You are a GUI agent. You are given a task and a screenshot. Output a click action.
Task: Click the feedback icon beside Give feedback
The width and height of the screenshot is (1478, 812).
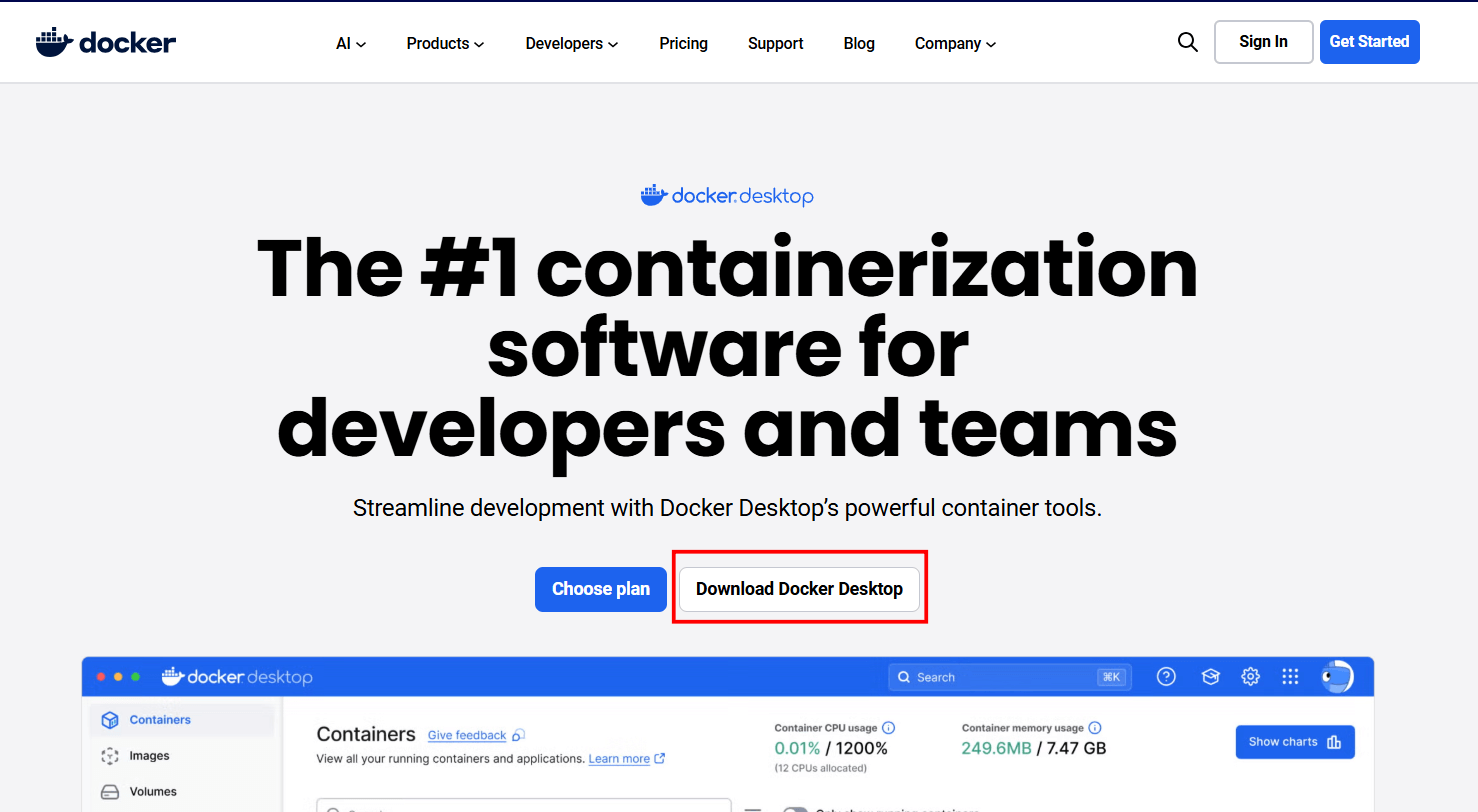pyautogui.click(x=518, y=735)
